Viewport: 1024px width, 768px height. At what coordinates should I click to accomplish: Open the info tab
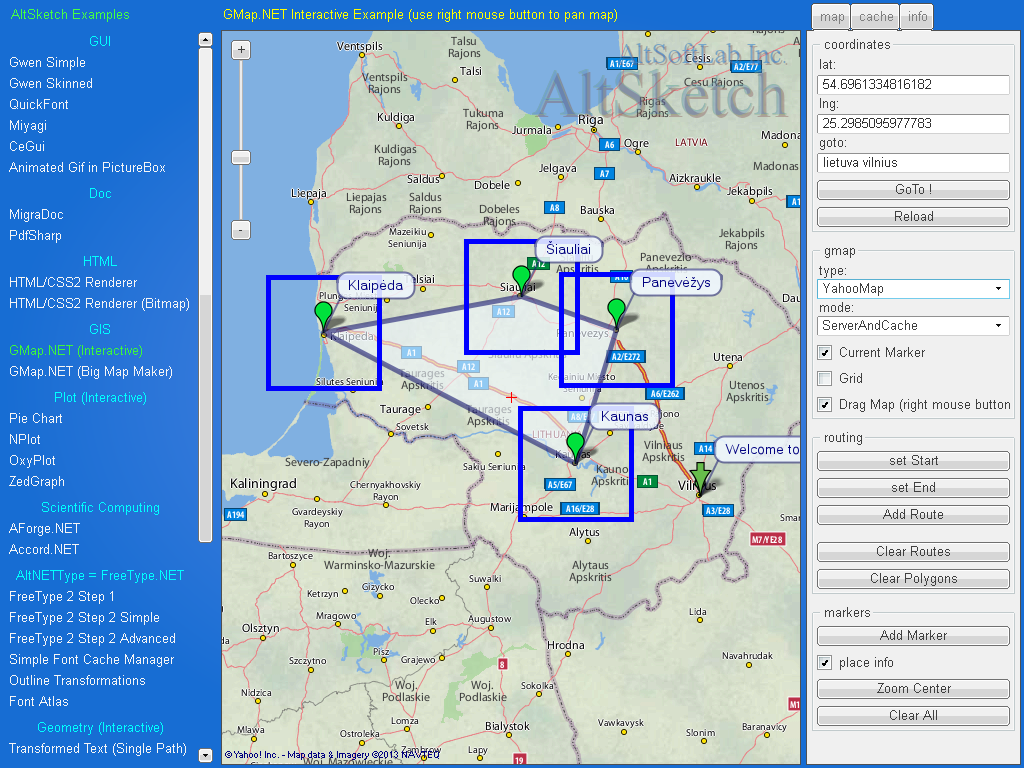click(x=917, y=17)
